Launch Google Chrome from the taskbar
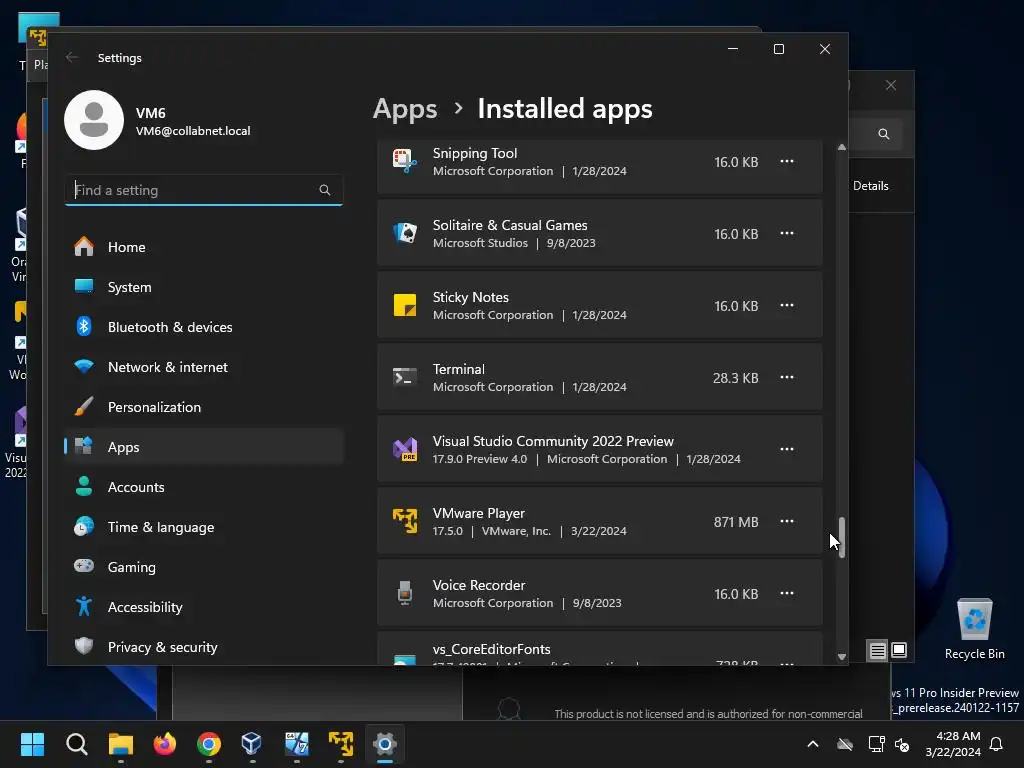 pyautogui.click(x=209, y=744)
